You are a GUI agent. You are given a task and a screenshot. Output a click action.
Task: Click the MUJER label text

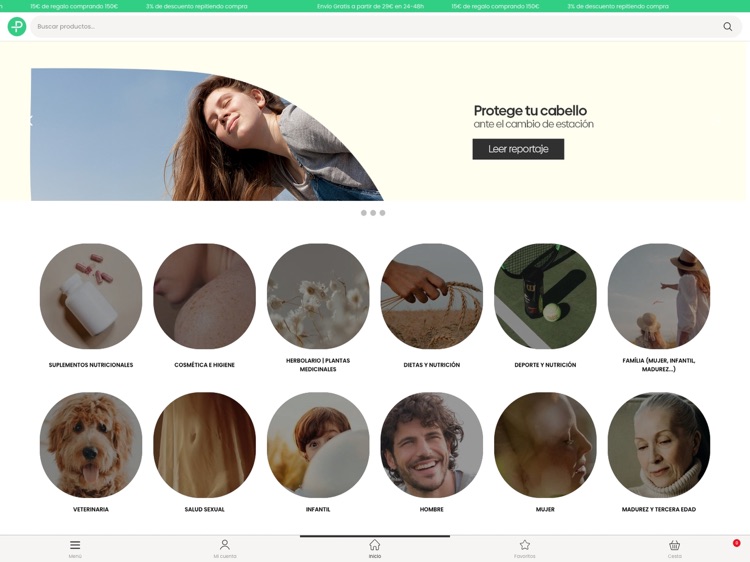[x=545, y=509]
